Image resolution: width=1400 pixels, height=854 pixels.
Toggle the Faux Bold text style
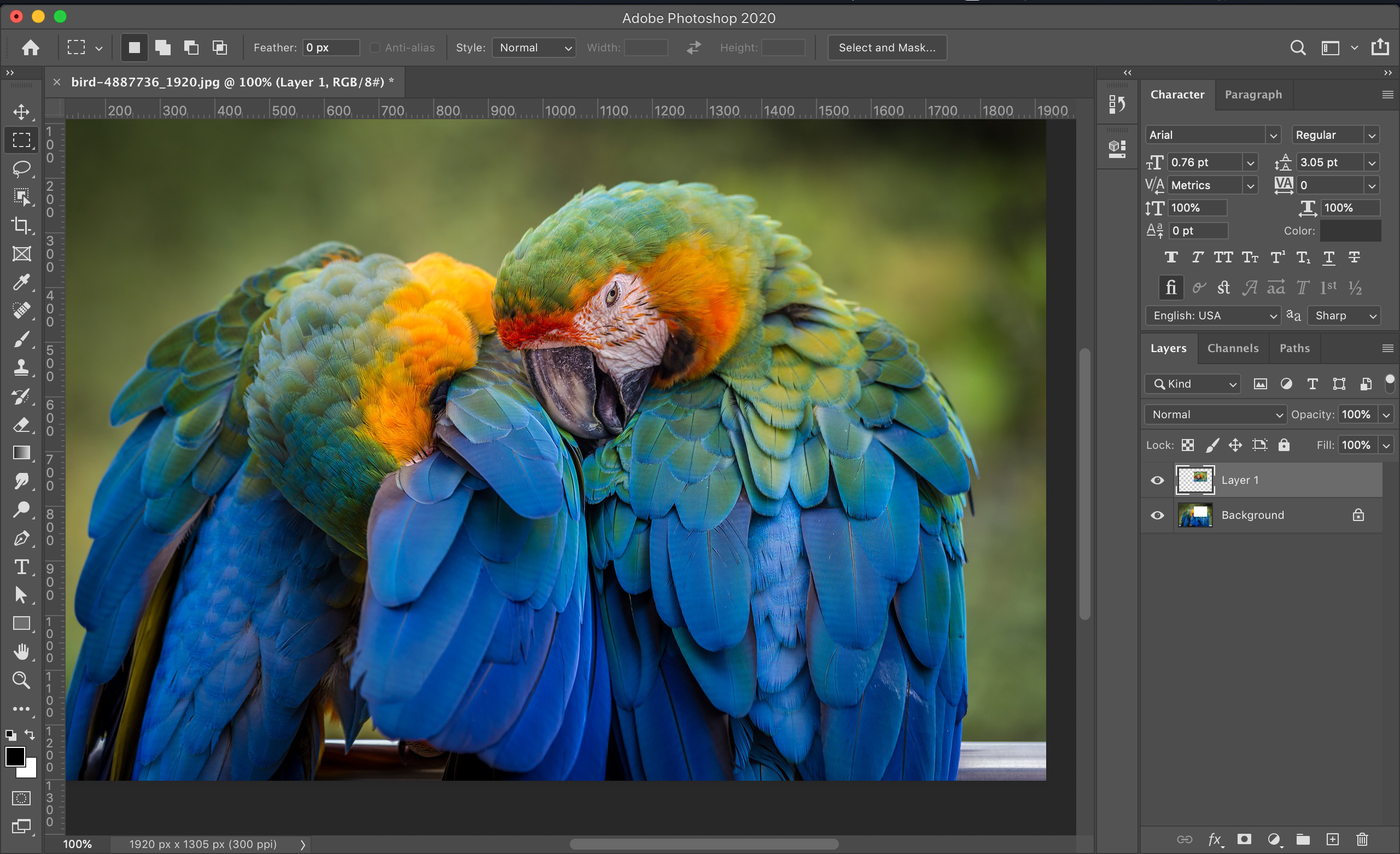[1171, 258]
